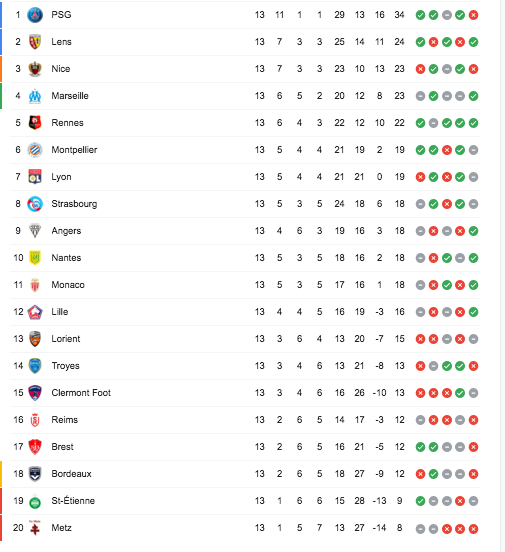Select the Nice table row points value
Screen dimensions: 505x552
tap(399, 69)
